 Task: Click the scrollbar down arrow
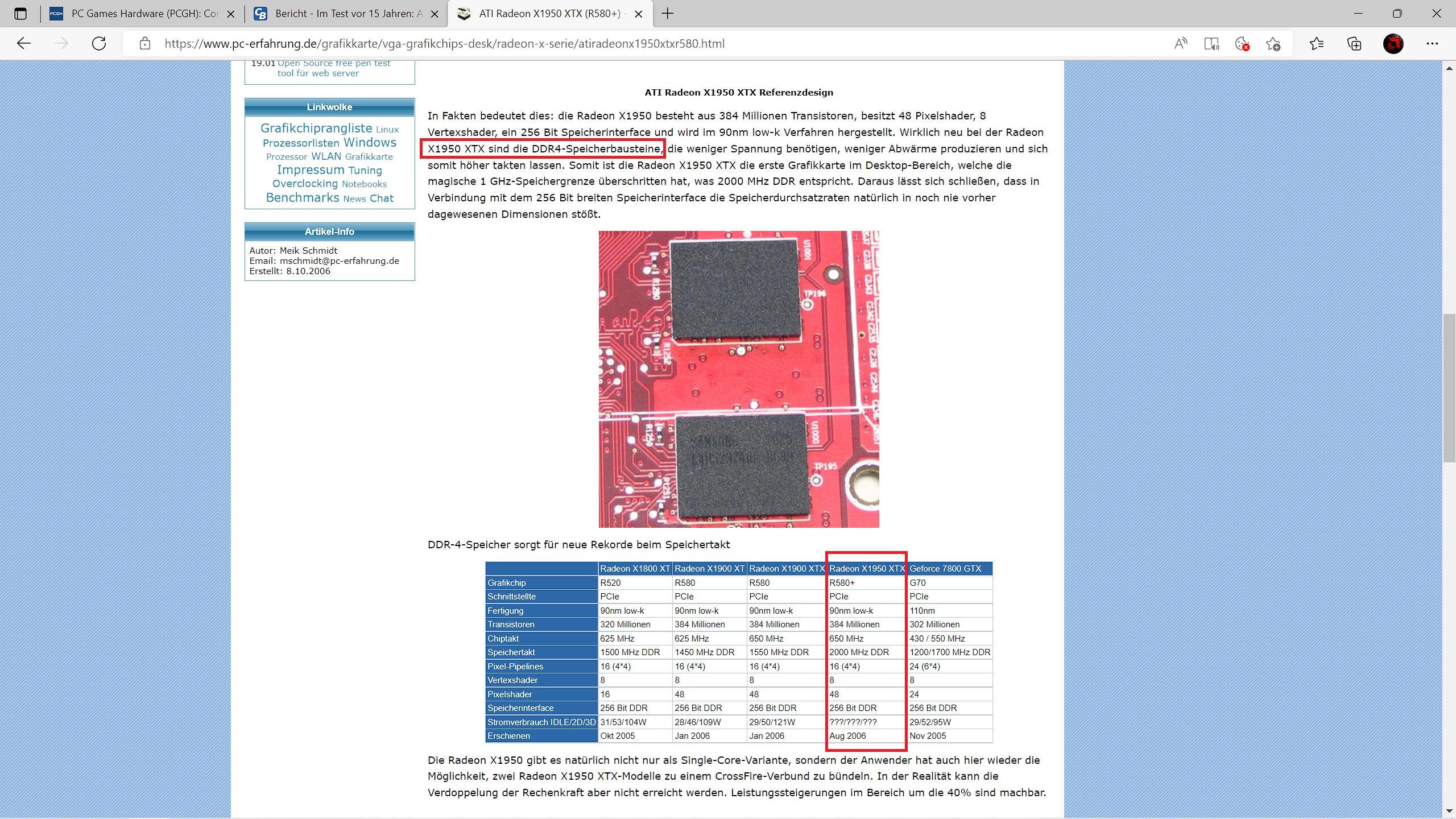click(1449, 811)
